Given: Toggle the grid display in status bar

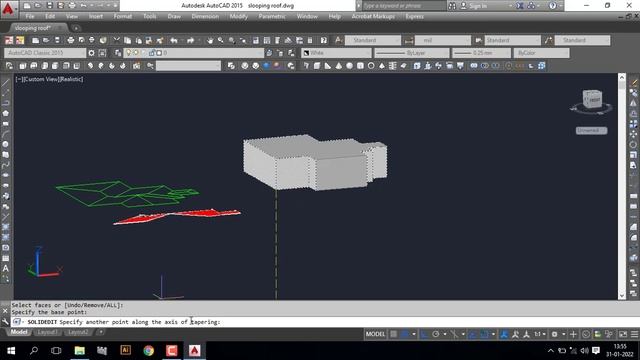Looking at the screenshot, I should (393, 334).
